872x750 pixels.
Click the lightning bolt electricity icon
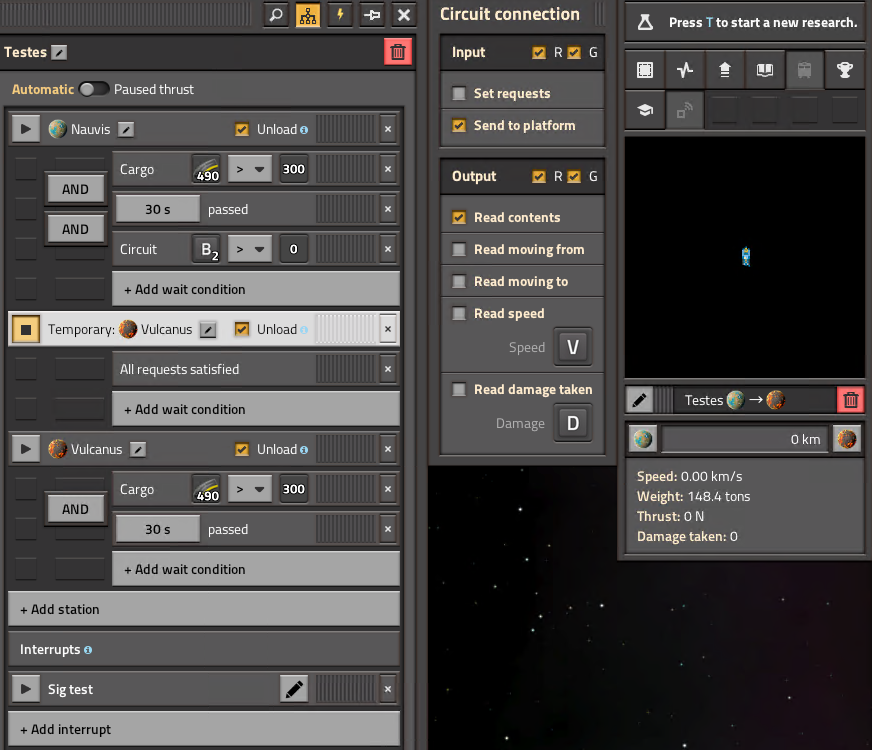(340, 14)
